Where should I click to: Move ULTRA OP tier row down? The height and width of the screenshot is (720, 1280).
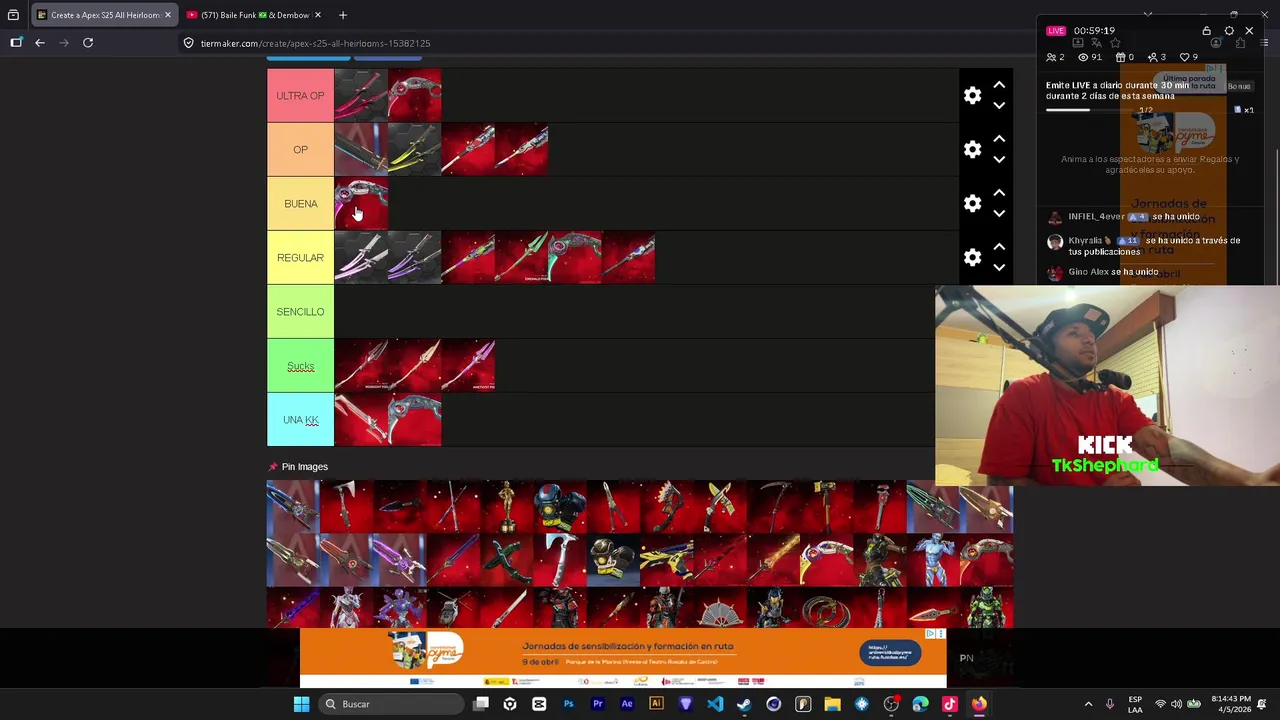(x=999, y=105)
